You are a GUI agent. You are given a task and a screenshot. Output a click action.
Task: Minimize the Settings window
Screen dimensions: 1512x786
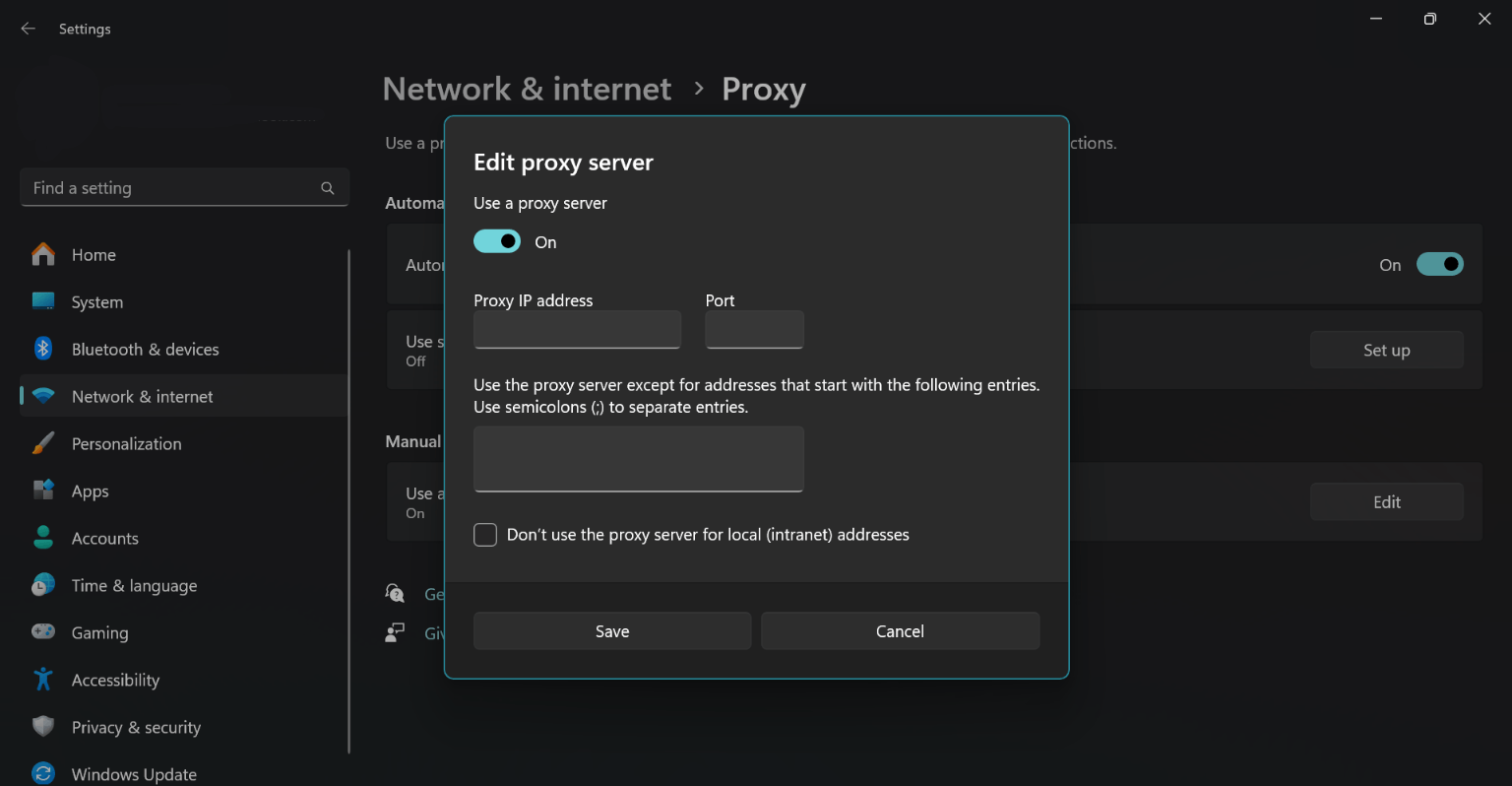(1376, 19)
